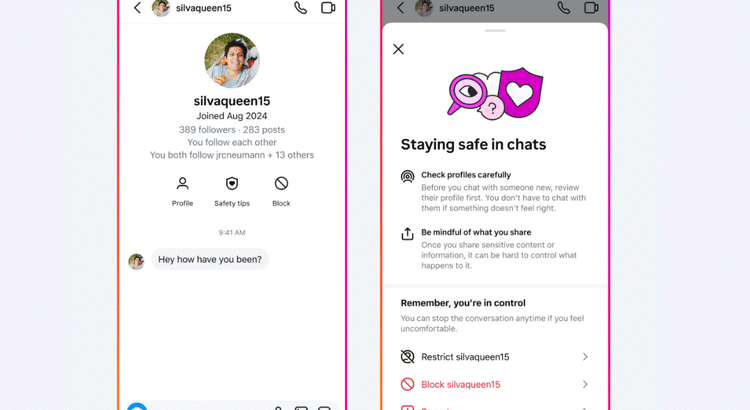Expand the Restrict silvaqueen15 chevron
750x410 pixels.
(x=585, y=357)
